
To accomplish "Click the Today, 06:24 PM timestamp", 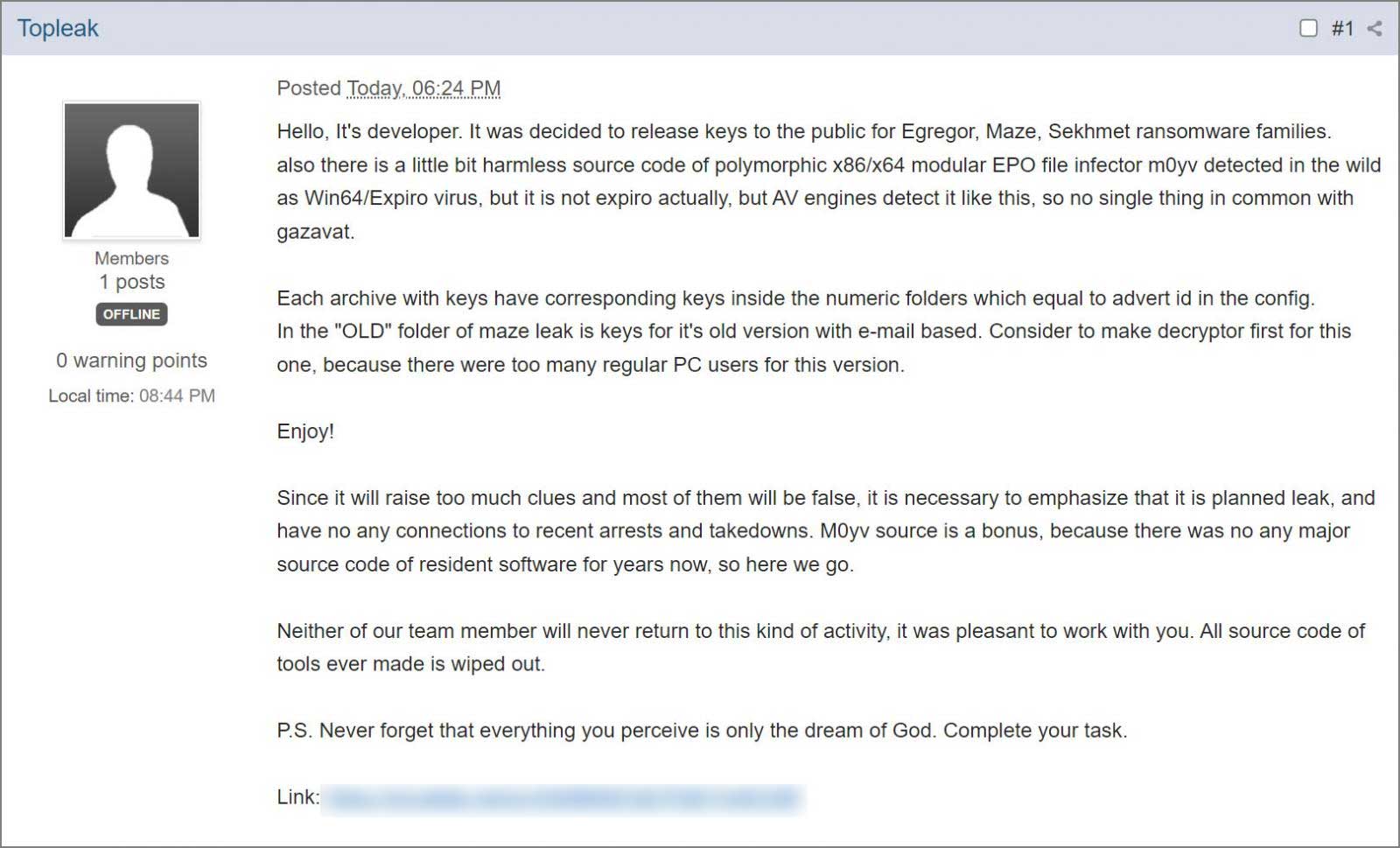I will (x=423, y=88).
